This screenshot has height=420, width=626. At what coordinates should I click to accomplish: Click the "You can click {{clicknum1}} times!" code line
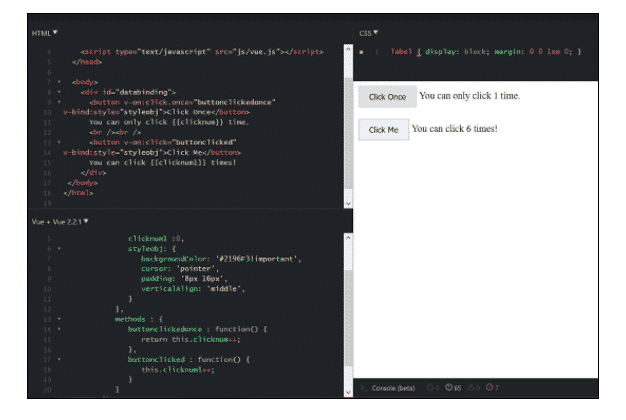tap(162, 162)
